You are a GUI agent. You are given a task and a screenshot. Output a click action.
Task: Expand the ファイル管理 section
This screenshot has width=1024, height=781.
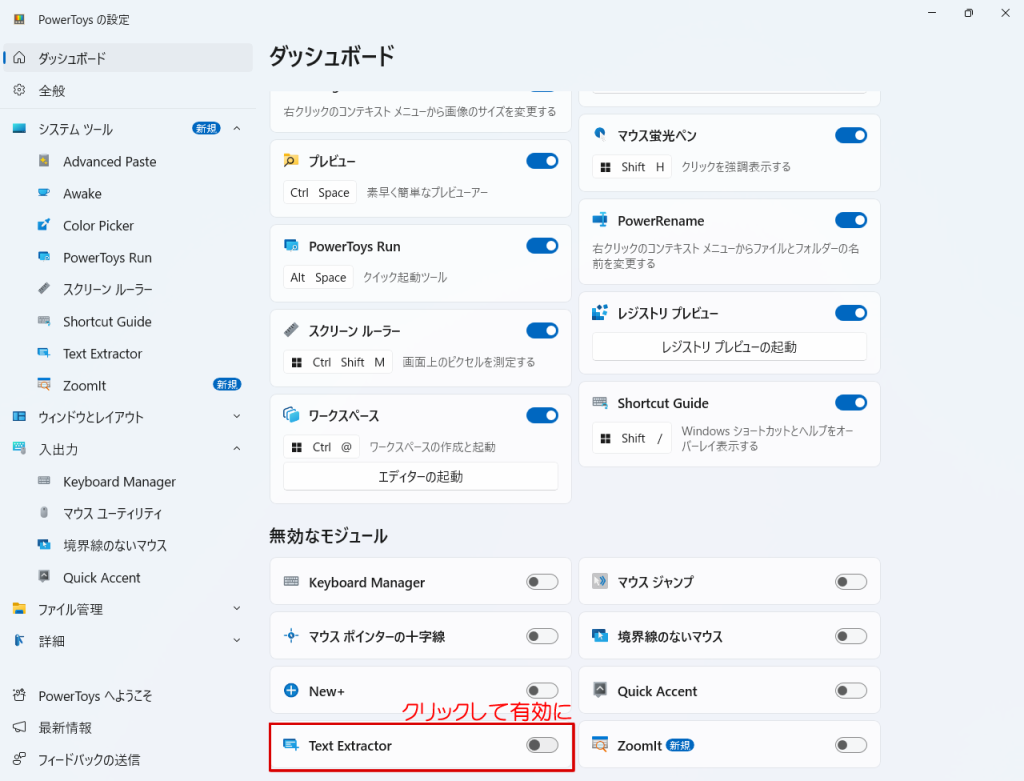(237, 609)
